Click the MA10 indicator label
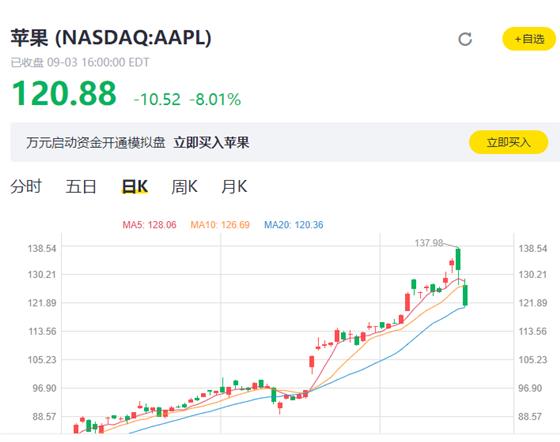The width and height of the screenshot is (560, 442). tap(220, 225)
